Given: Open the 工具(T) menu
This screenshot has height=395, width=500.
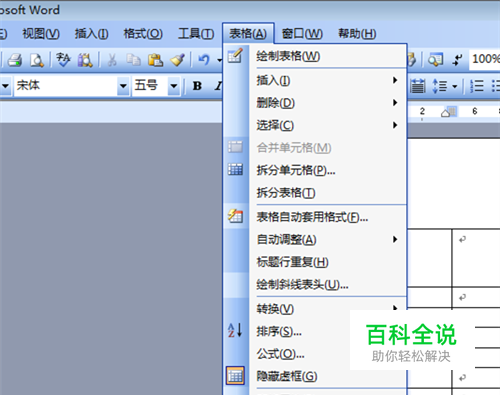Looking at the screenshot, I should pyautogui.click(x=196, y=34).
